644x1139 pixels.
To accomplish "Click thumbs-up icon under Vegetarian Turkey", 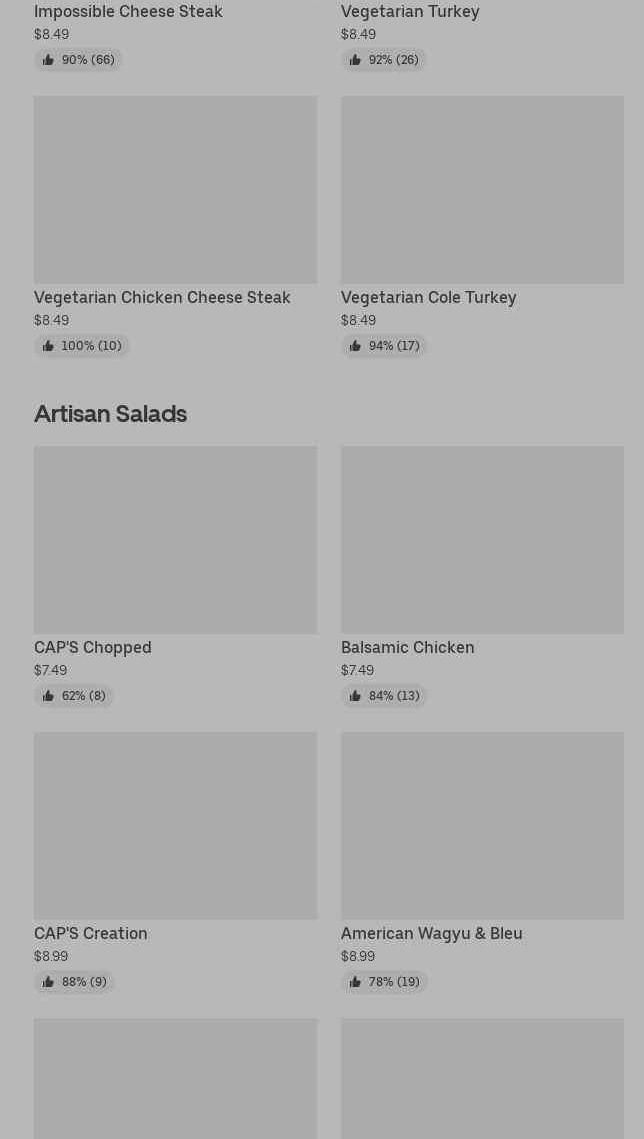I will tap(355, 60).
